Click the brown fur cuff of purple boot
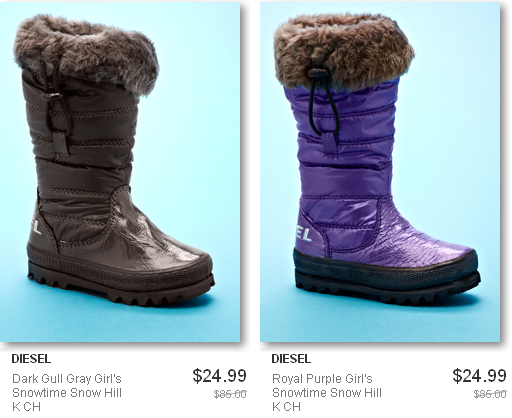This screenshot has width=512, height=418. click(343, 50)
